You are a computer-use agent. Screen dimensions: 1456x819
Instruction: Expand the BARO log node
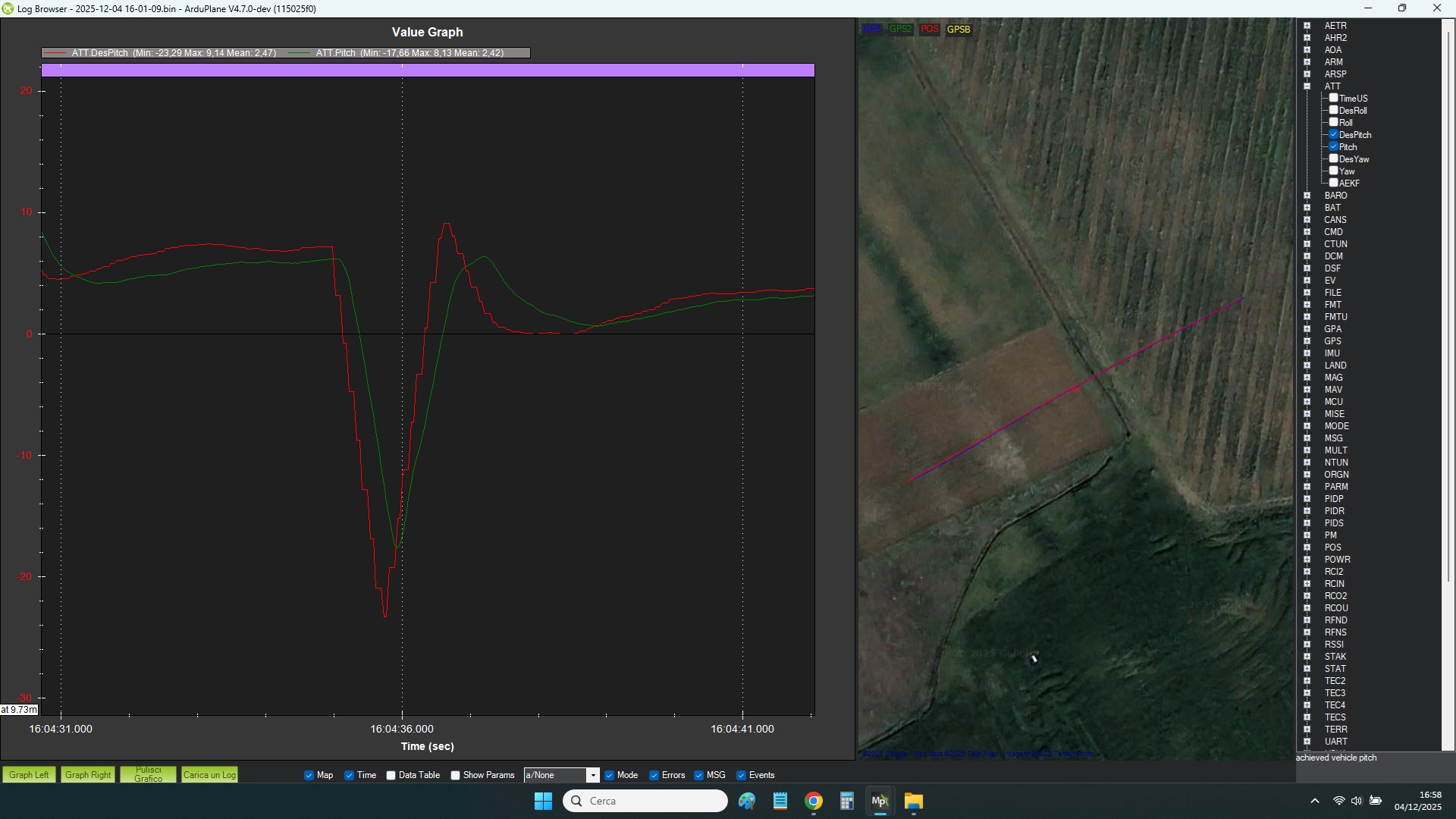1307,196
